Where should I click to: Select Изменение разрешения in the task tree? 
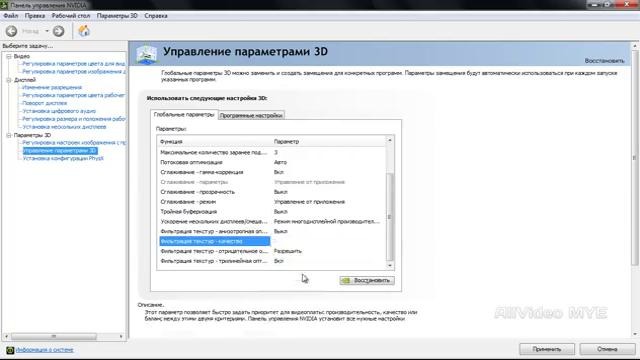coord(52,87)
